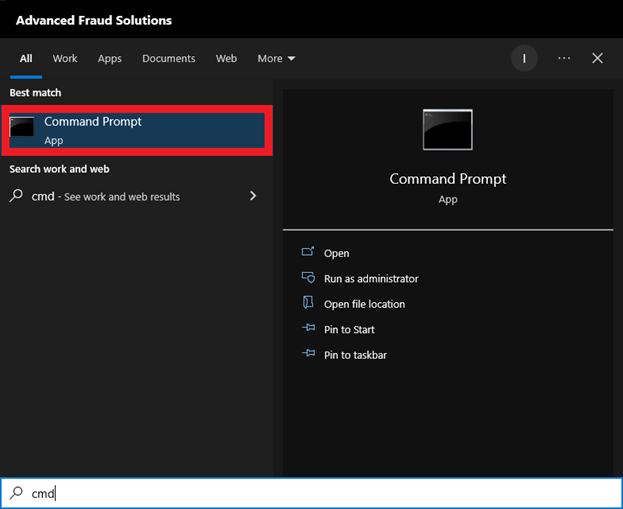Click the 'Search work and web' heading
623x509 pixels.
59,169
